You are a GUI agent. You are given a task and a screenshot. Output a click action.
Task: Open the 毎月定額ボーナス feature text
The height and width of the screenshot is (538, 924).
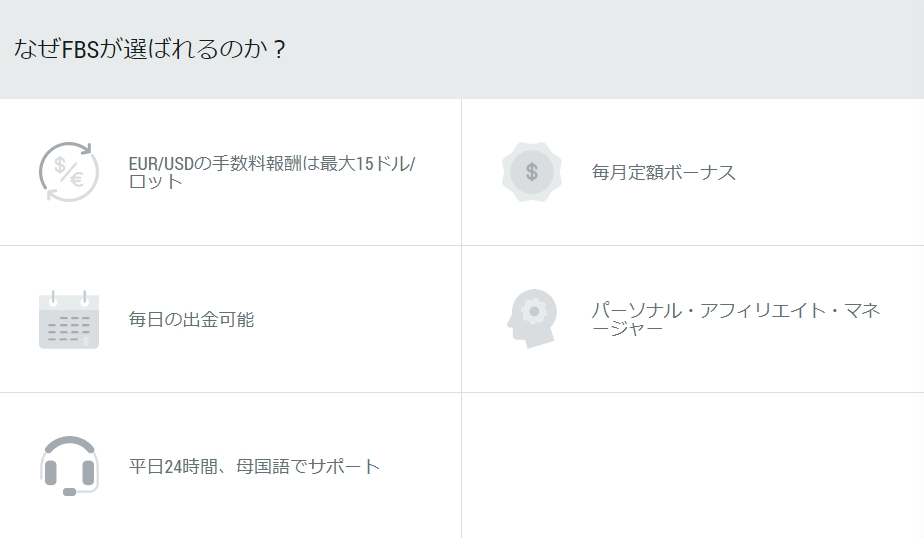click(x=664, y=173)
